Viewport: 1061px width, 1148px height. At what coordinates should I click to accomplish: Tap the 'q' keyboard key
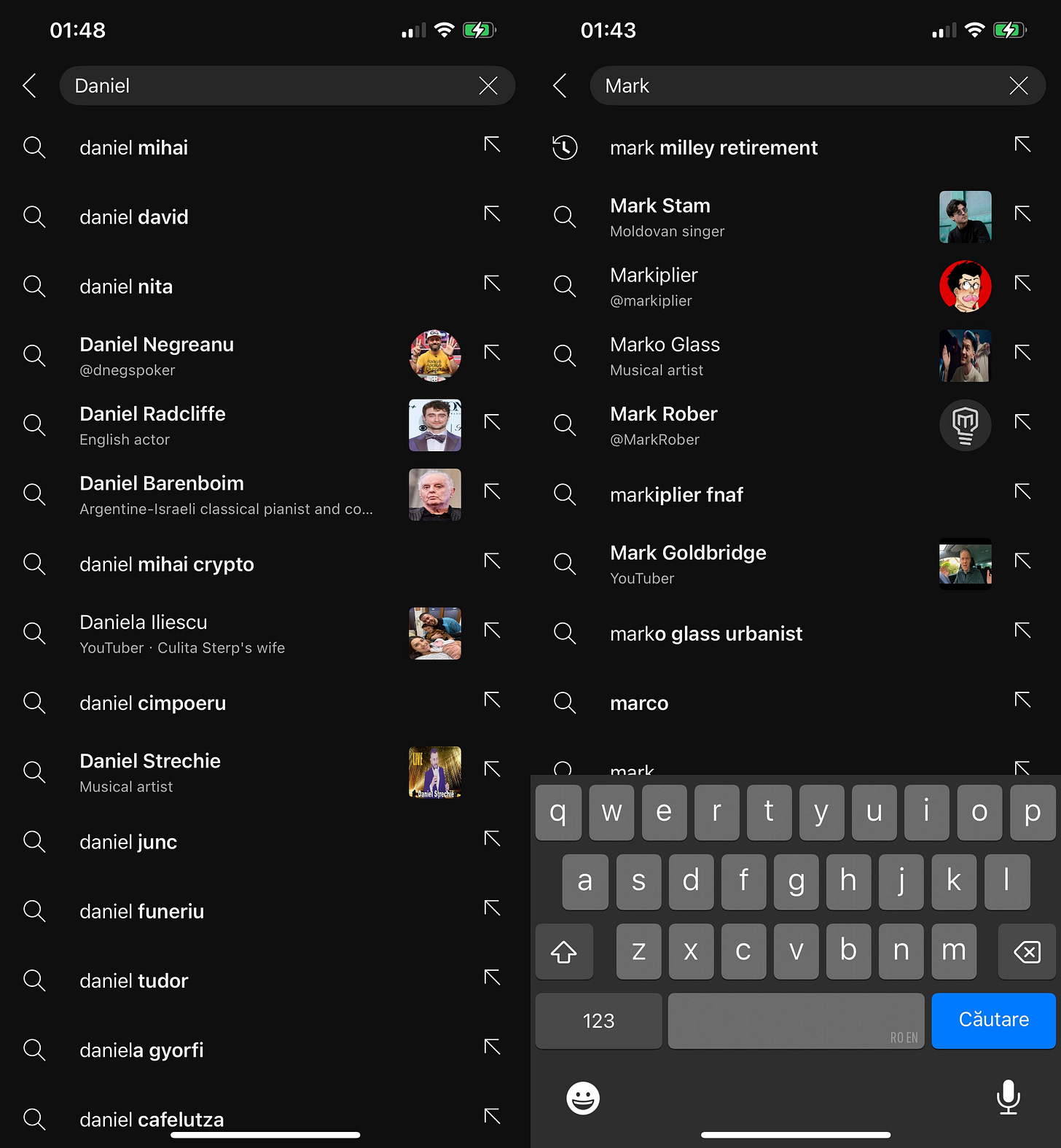click(x=558, y=812)
